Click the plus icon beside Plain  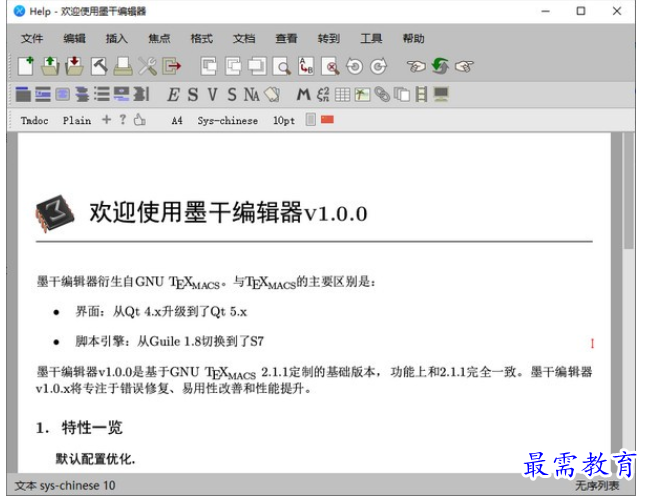click(x=107, y=120)
